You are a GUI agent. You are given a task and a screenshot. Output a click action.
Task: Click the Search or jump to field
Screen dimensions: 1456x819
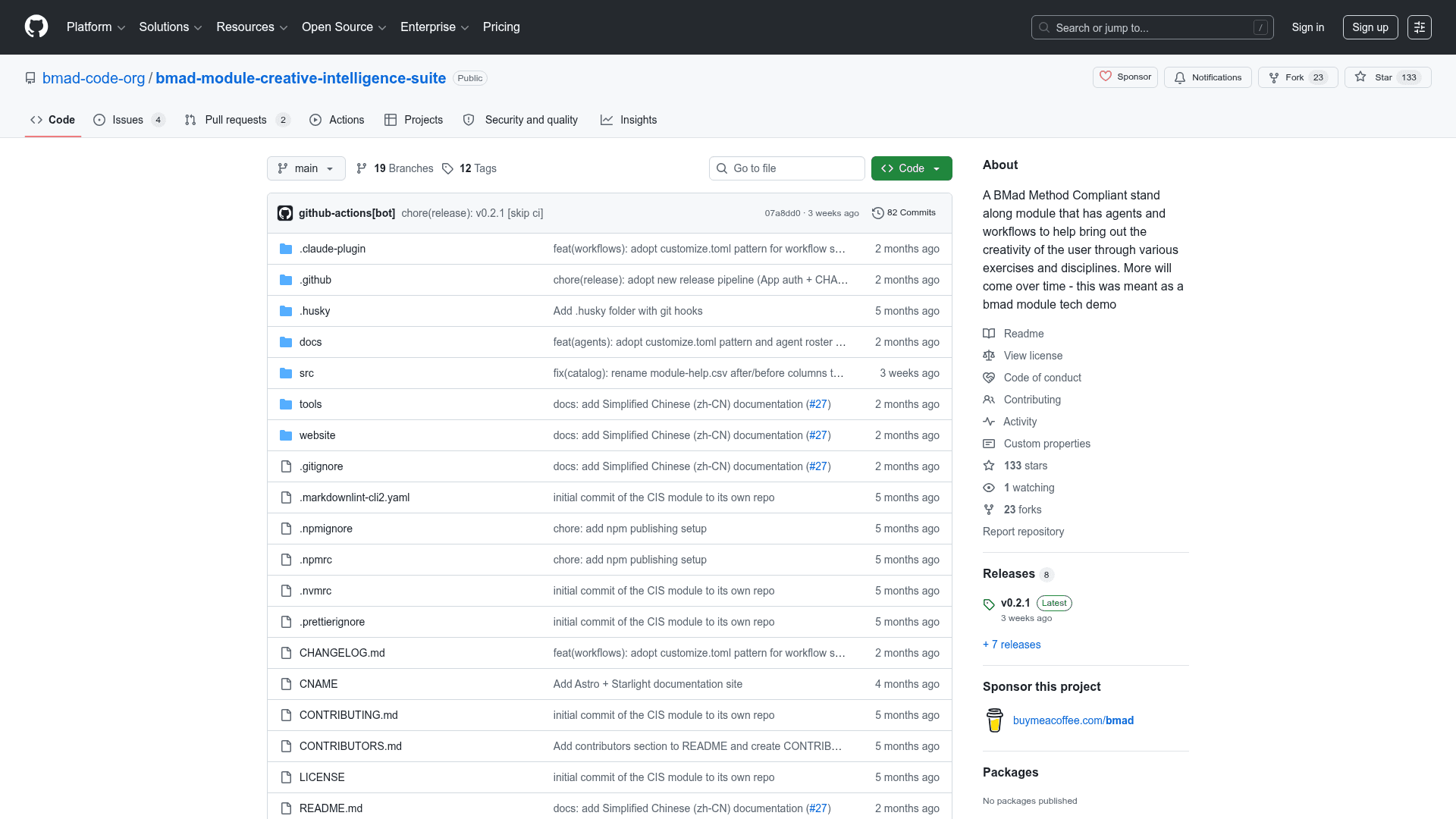coord(1153,27)
